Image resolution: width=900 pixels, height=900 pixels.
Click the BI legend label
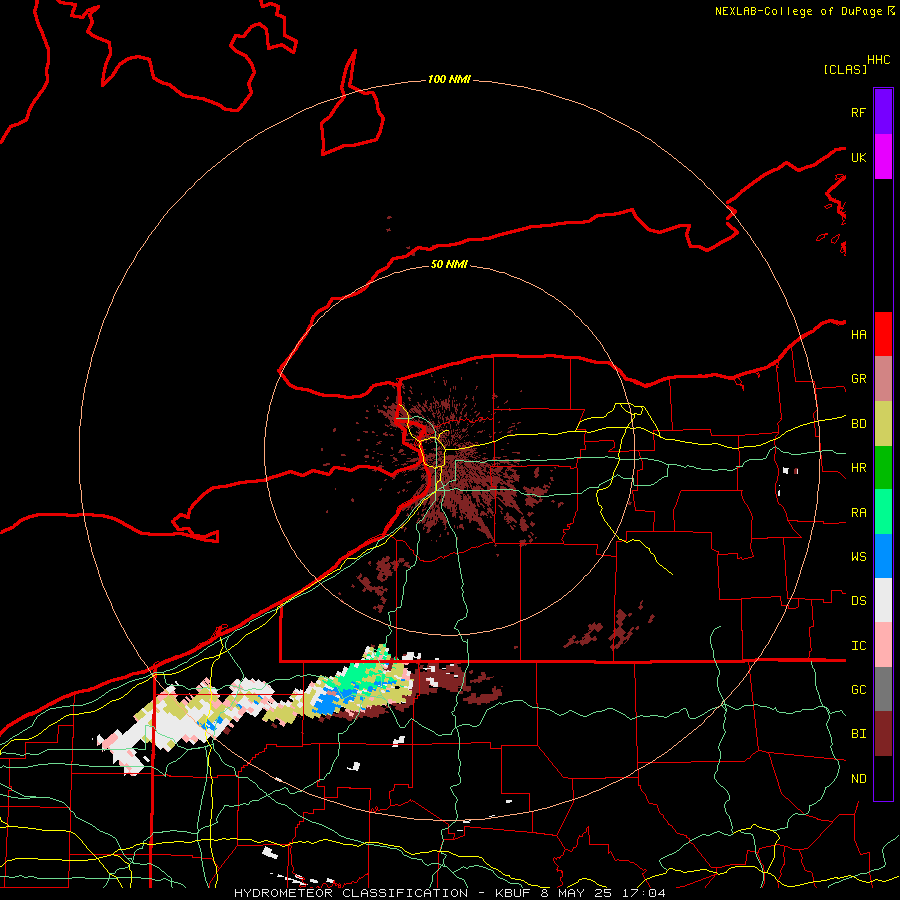tap(858, 734)
